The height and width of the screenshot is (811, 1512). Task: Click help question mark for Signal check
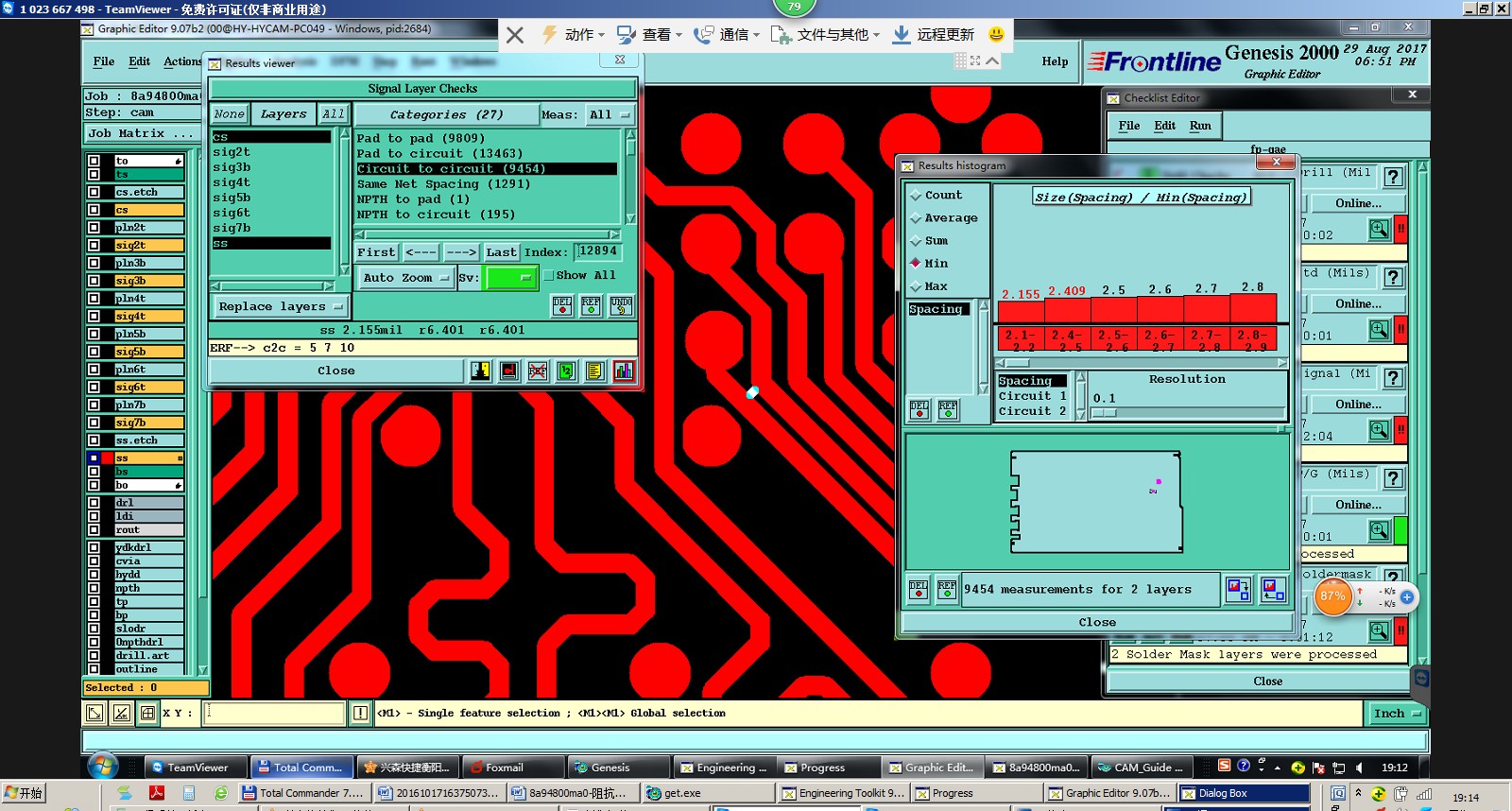click(1393, 378)
